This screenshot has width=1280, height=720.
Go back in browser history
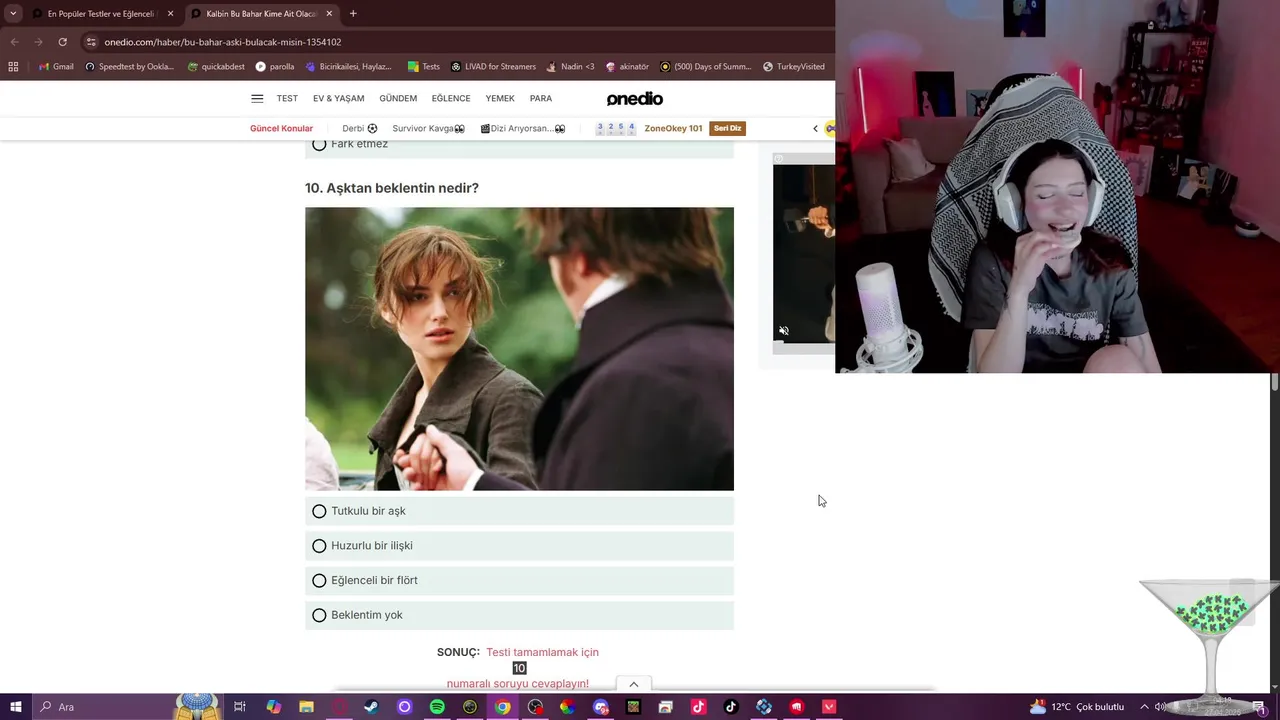pyautogui.click(x=14, y=42)
